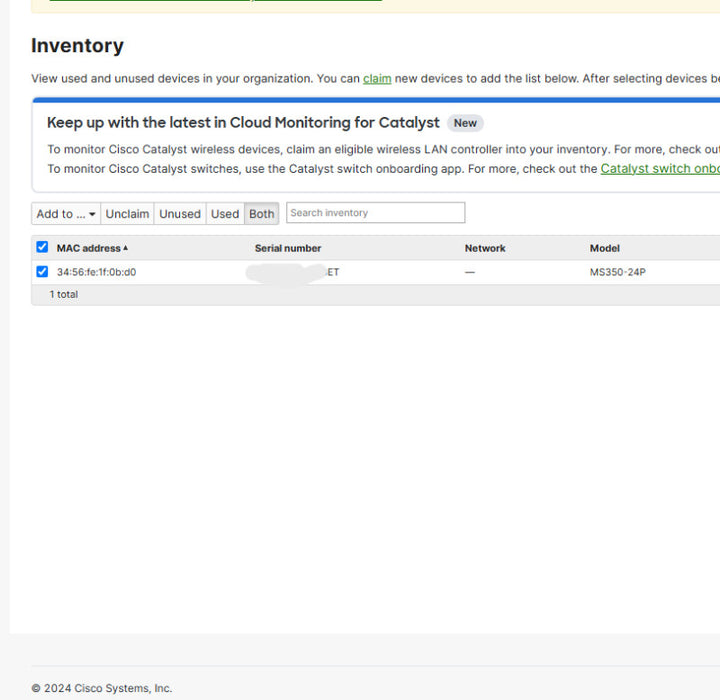The height and width of the screenshot is (700, 720).
Task: Click the 2024 Cisco Systems copyright text
Action: click(101, 688)
